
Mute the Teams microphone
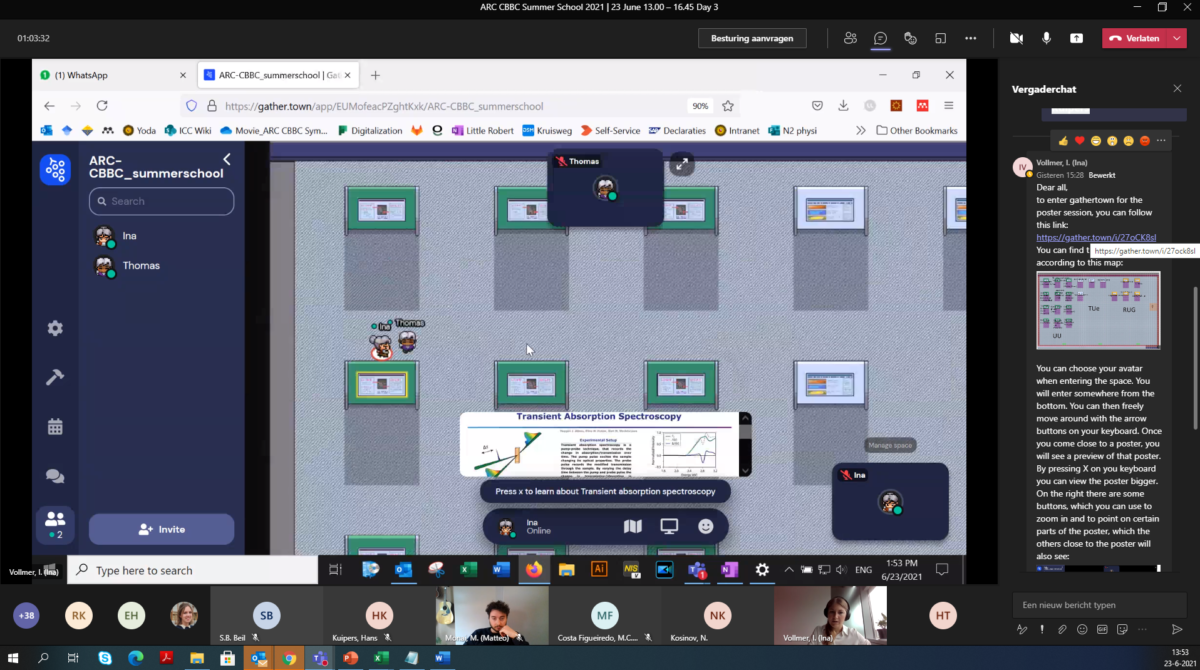point(1047,38)
